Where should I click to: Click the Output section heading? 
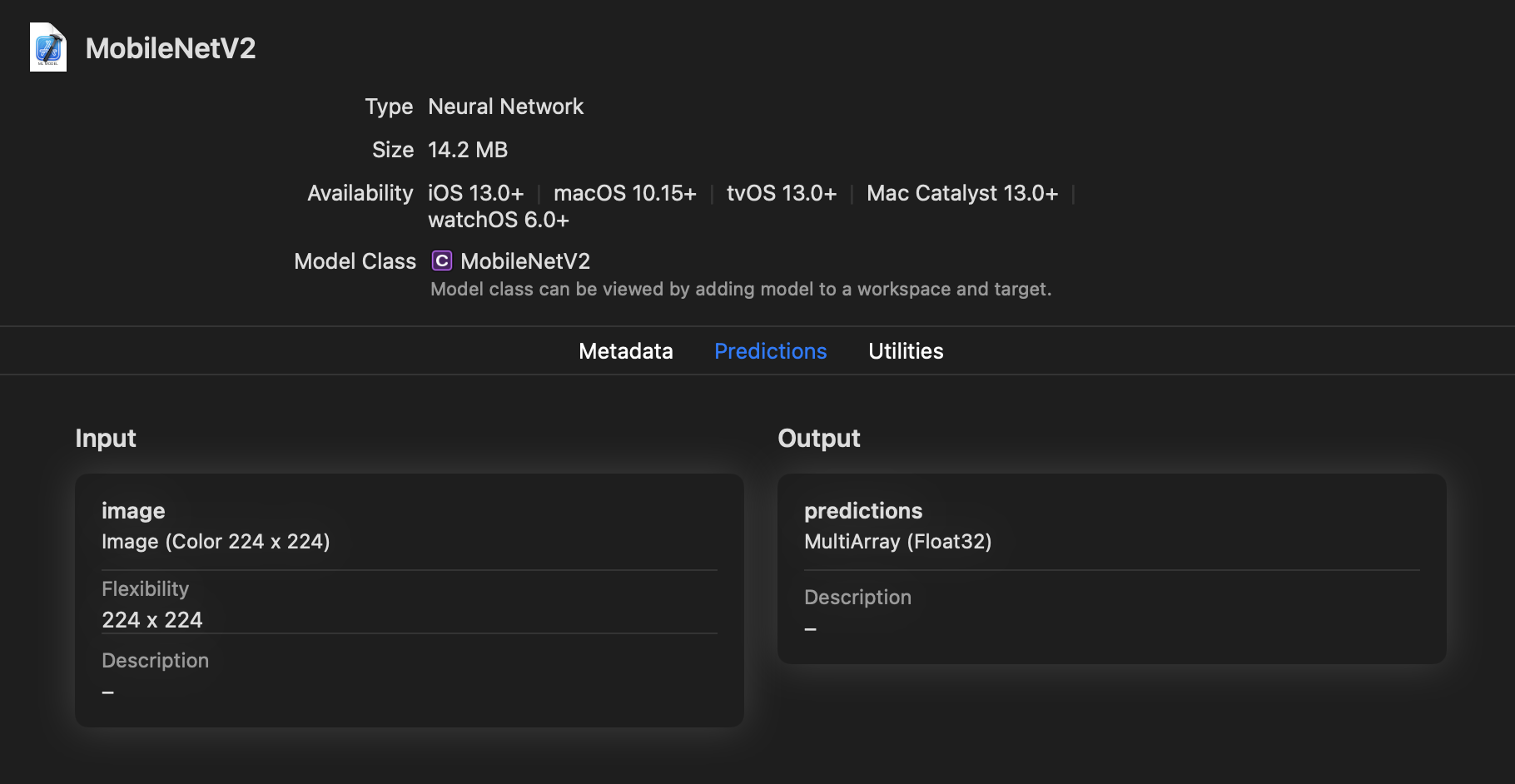pos(819,439)
